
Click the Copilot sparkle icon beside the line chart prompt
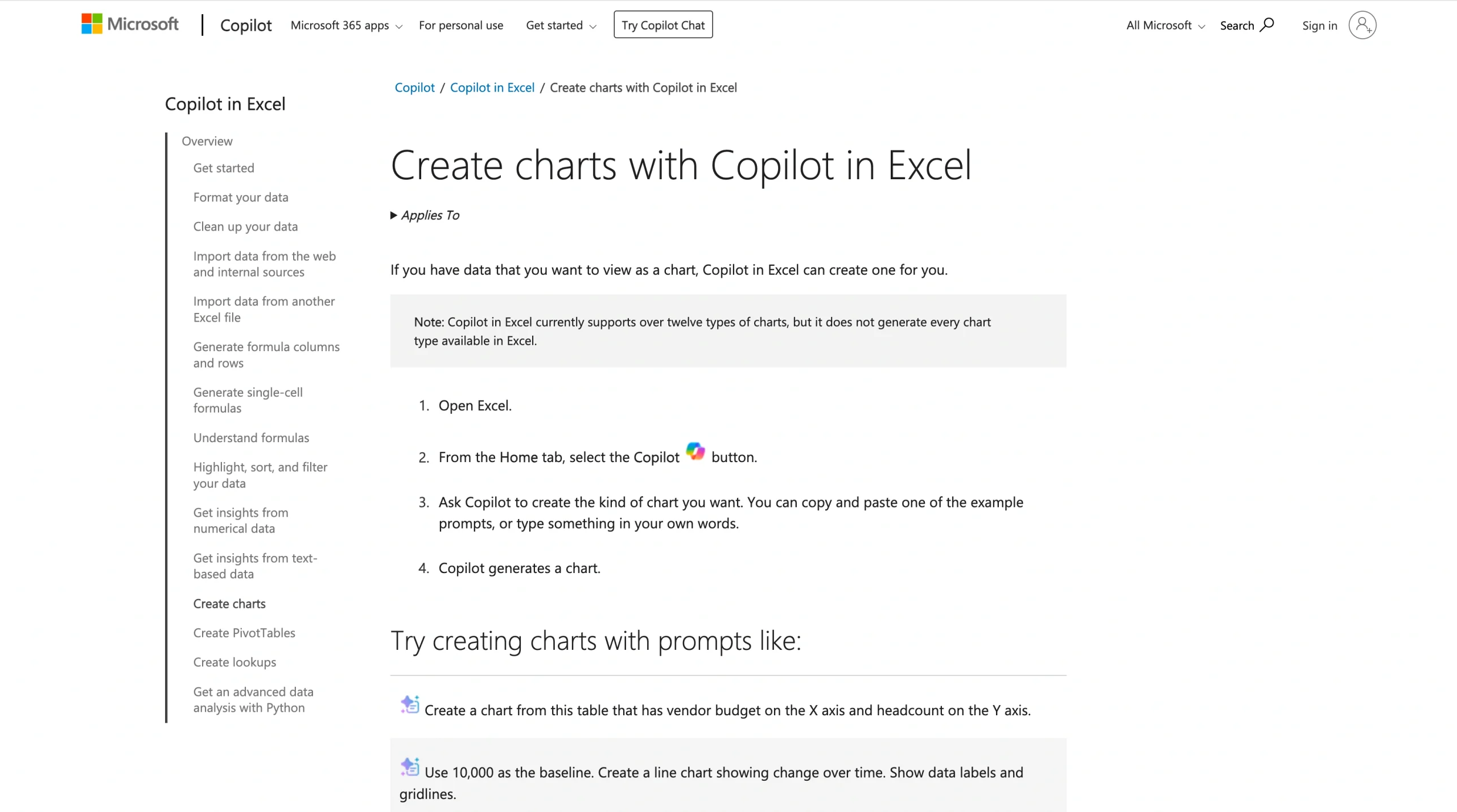pos(409,766)
